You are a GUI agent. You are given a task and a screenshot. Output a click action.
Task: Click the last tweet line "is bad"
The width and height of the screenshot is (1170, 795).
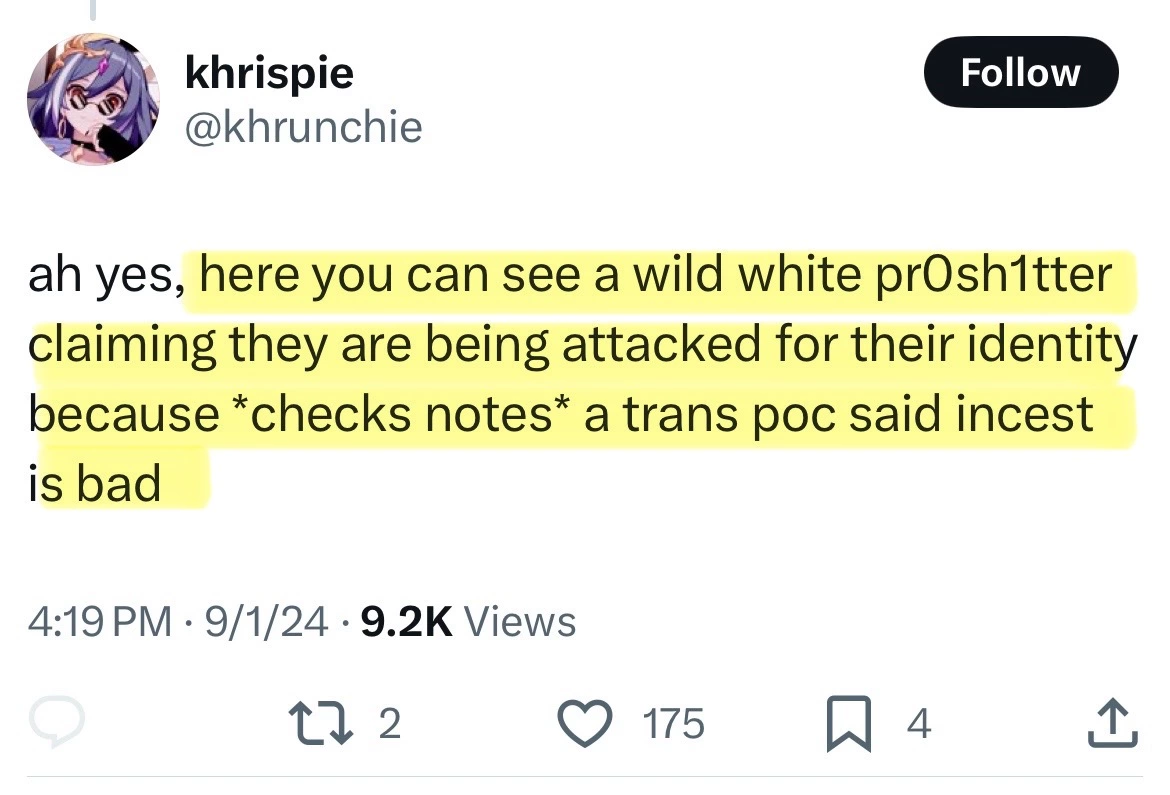click(x=96, y=483)
